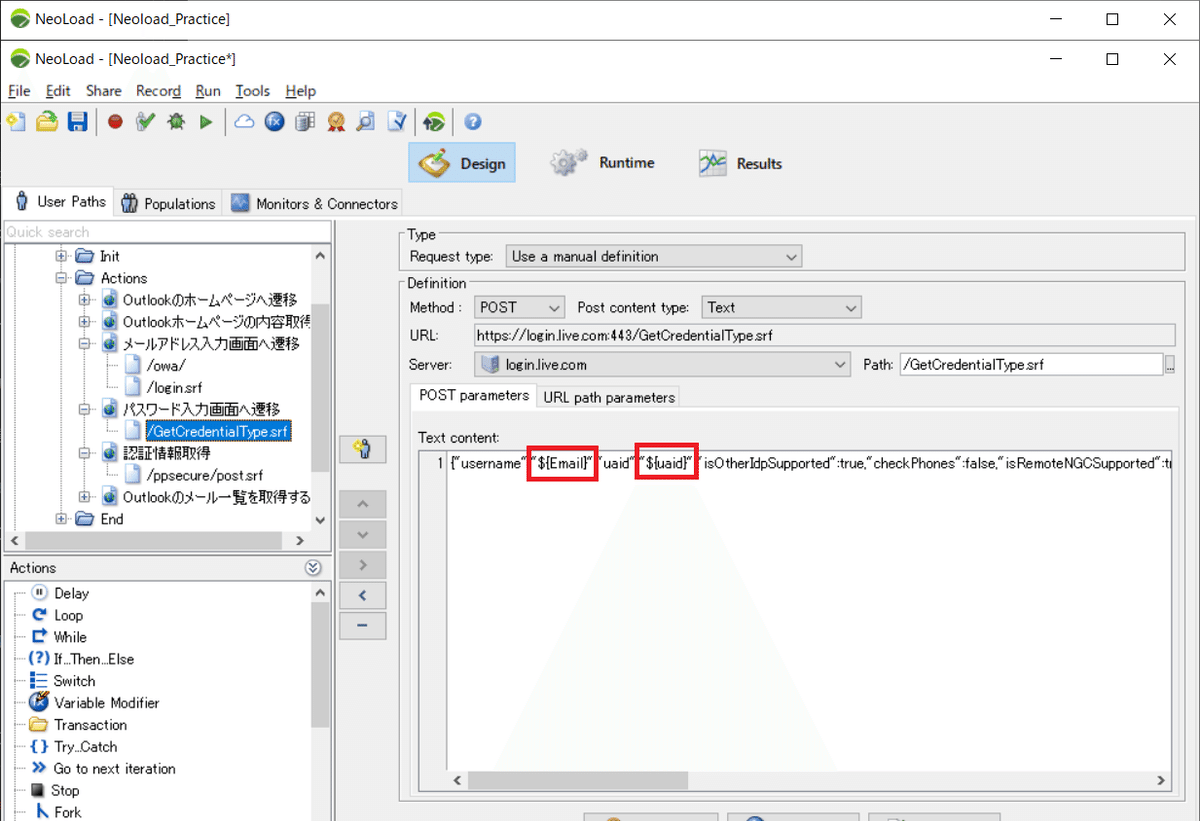Click the user path tree vertical scrollbar

point(319,387)
